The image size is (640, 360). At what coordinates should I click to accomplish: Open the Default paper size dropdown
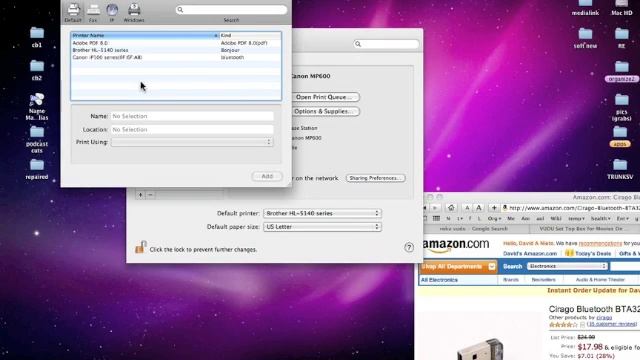pyautogui.click(x=322, y=227)
